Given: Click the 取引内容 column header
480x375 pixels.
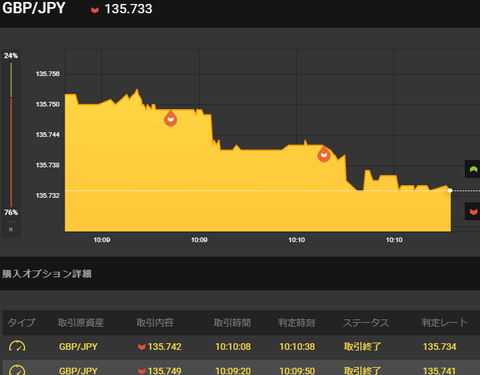Looking at the screenshot, I should pos(155,322).
